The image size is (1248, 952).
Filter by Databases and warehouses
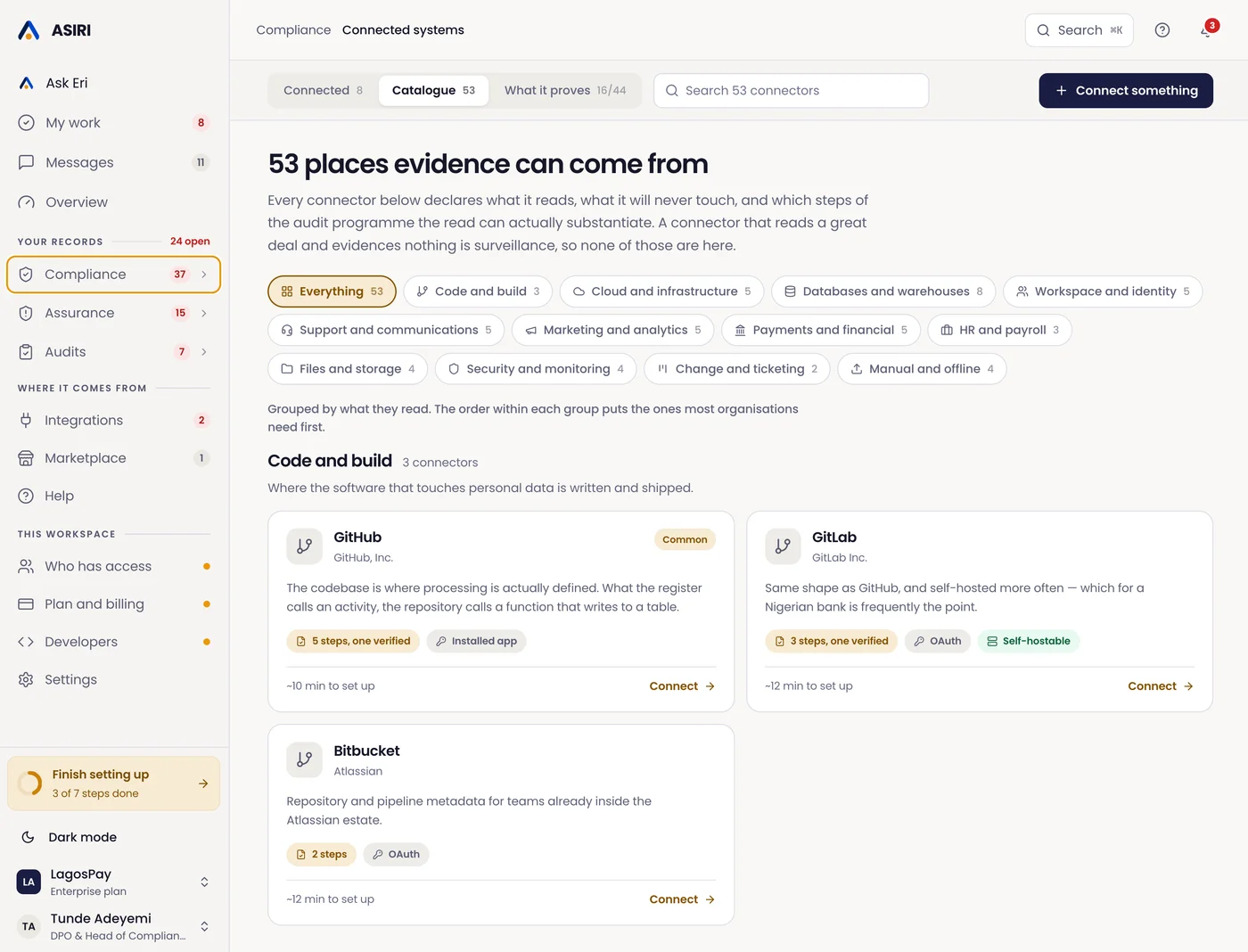point(883,291)
